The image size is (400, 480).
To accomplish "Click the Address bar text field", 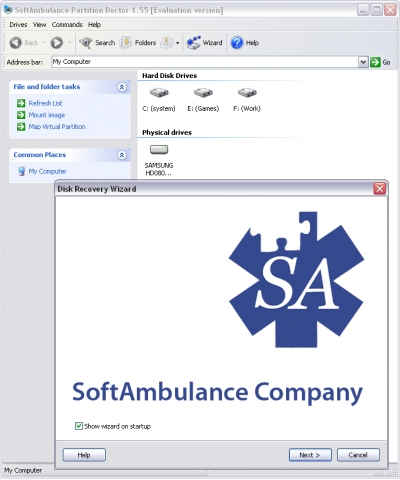I will click(x=205, y=62).
